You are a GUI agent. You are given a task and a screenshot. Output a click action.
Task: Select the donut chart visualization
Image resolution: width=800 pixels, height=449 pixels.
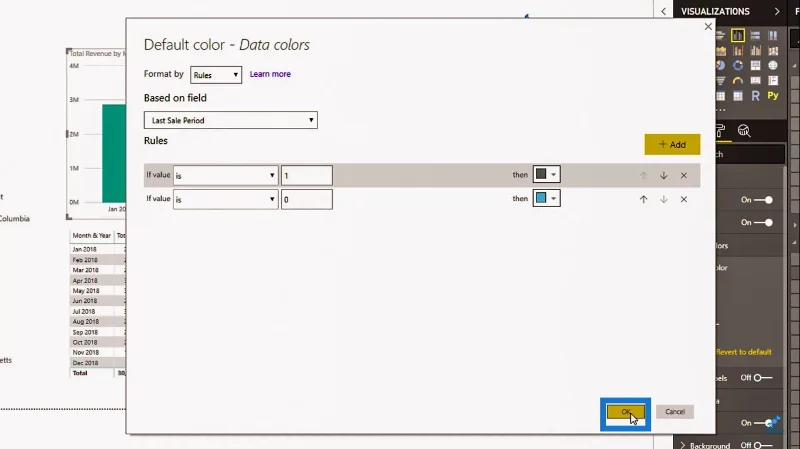738,66
